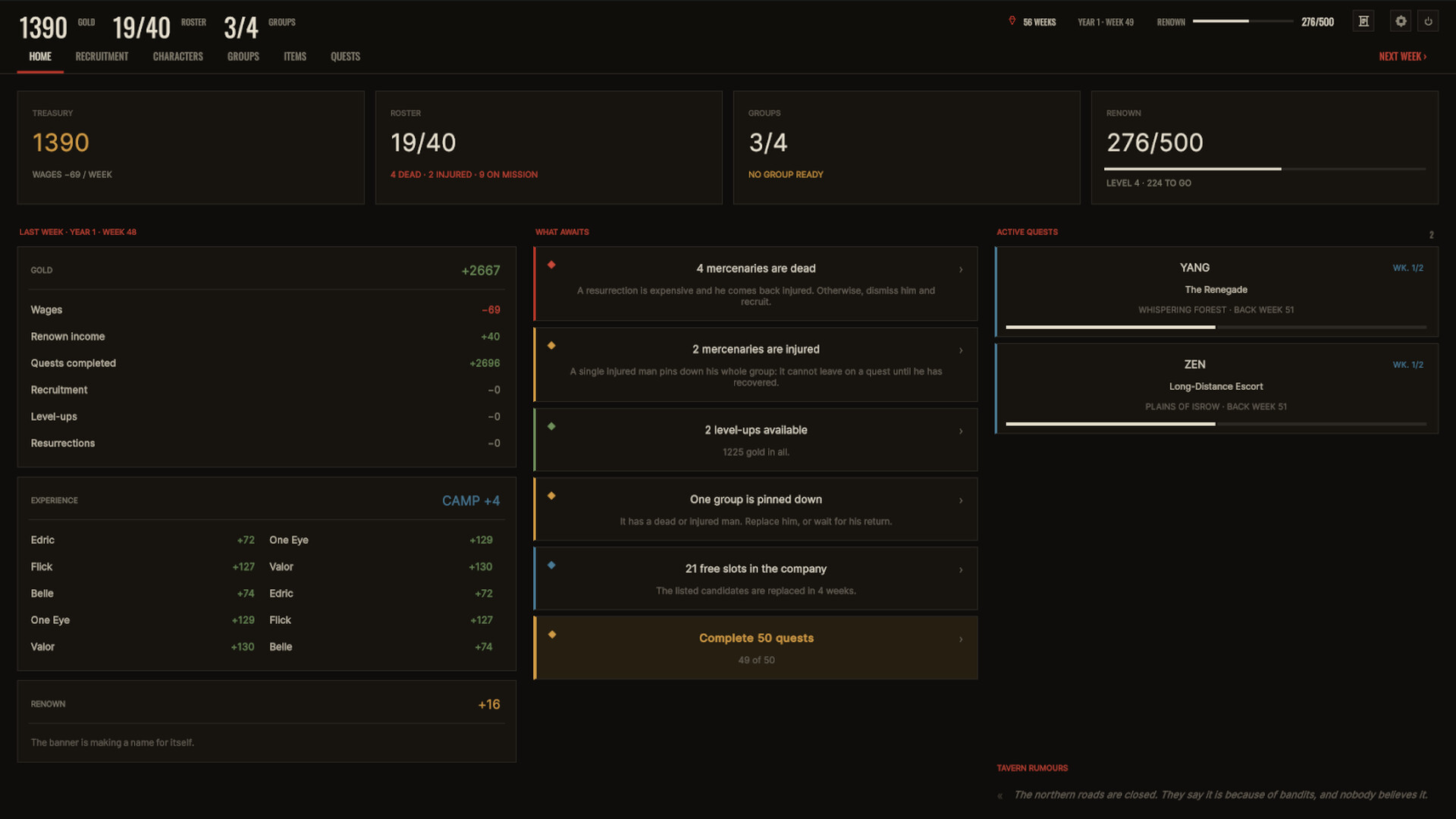
Task: Click the diamond on Complete 50 quests card
Action: [551, 635]
